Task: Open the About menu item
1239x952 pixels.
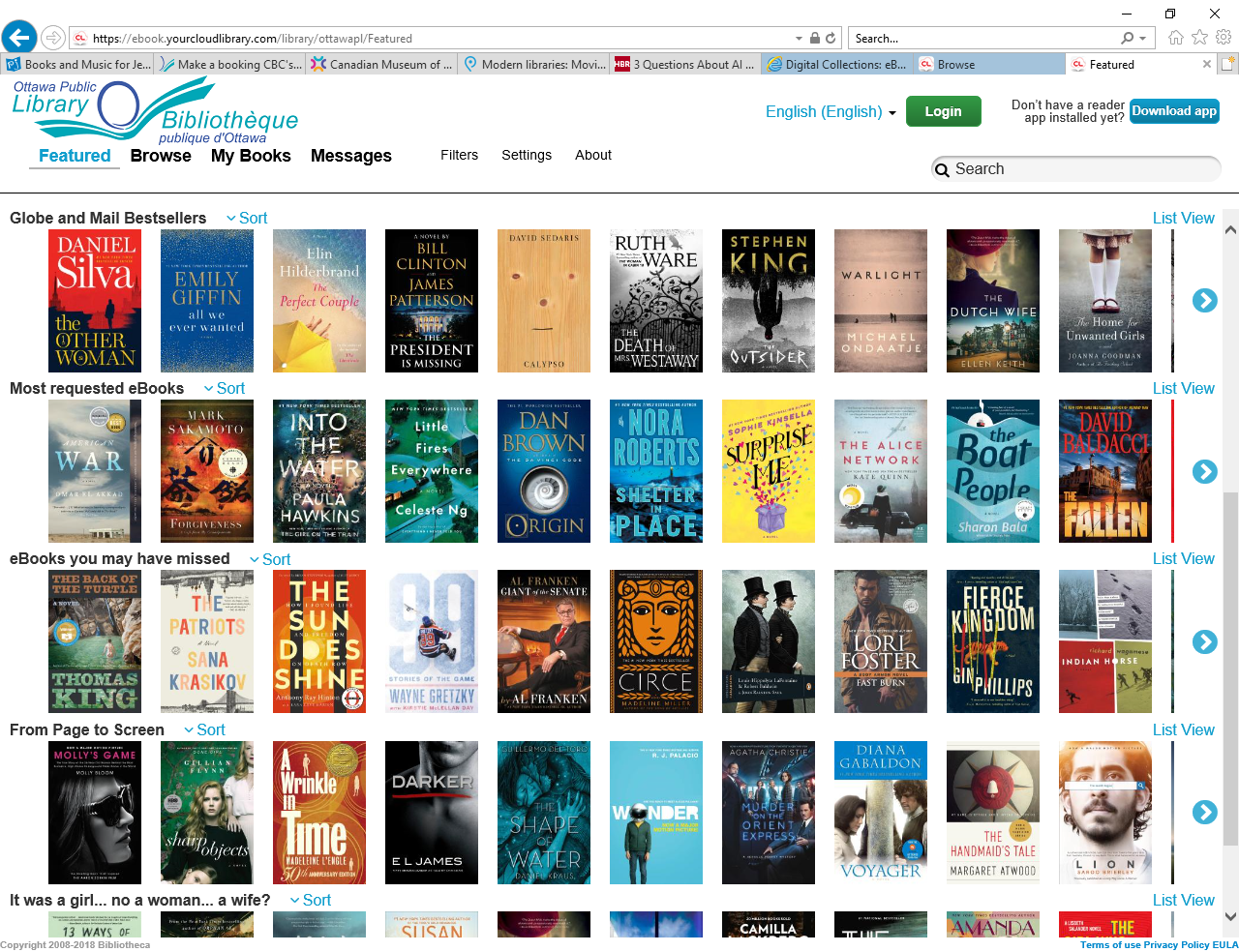Action: (593, 155)
